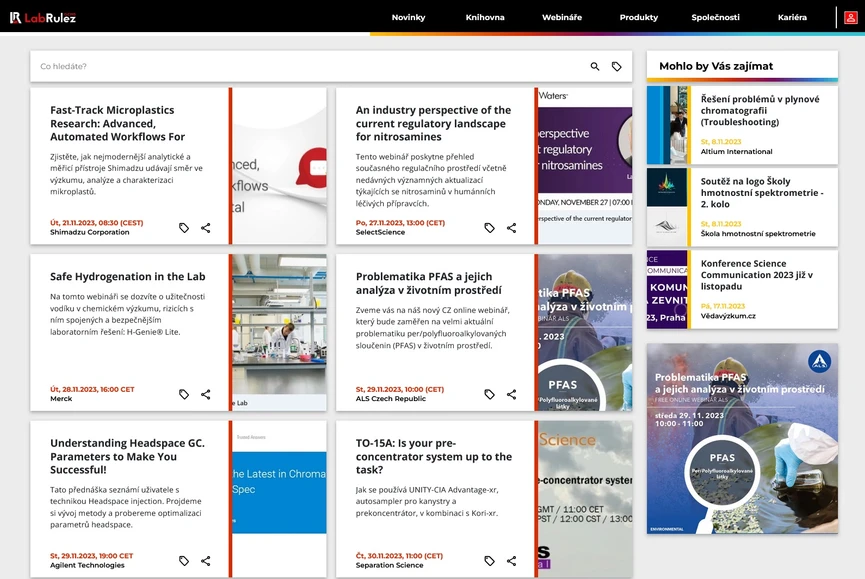Share the TO-15A pre-concentrator card
This screenshot has width=865, height=579.
[x=511, y=561]
